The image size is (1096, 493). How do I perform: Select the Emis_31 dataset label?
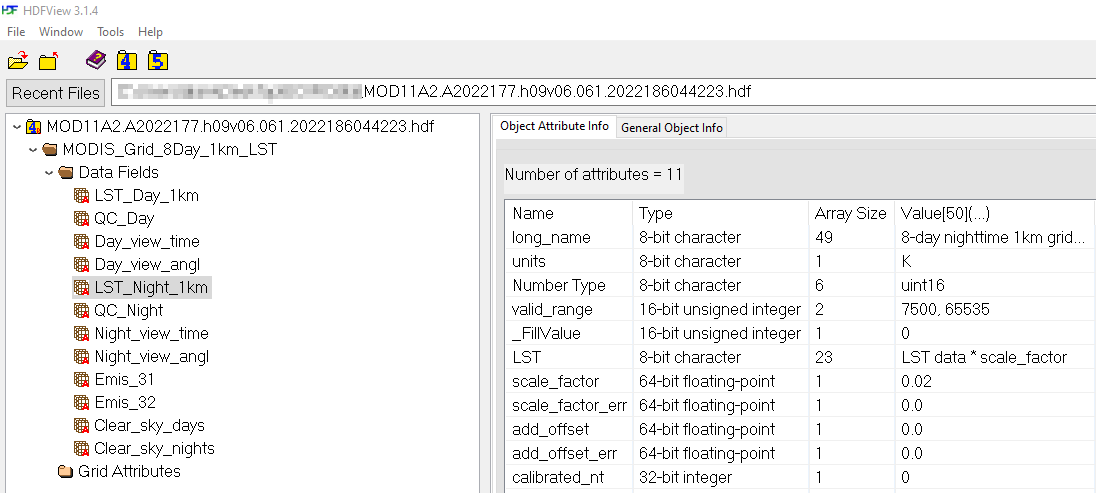point(124,380)
